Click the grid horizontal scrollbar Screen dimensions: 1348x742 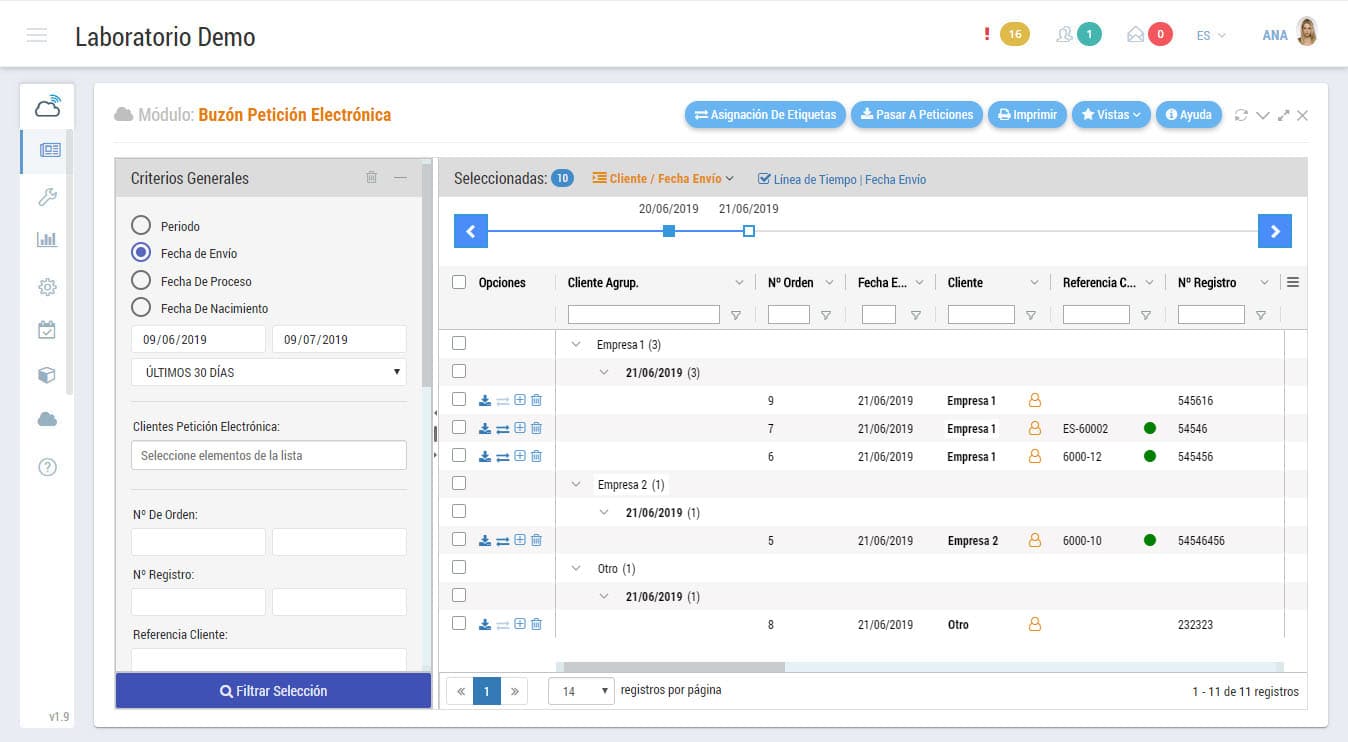675,666
